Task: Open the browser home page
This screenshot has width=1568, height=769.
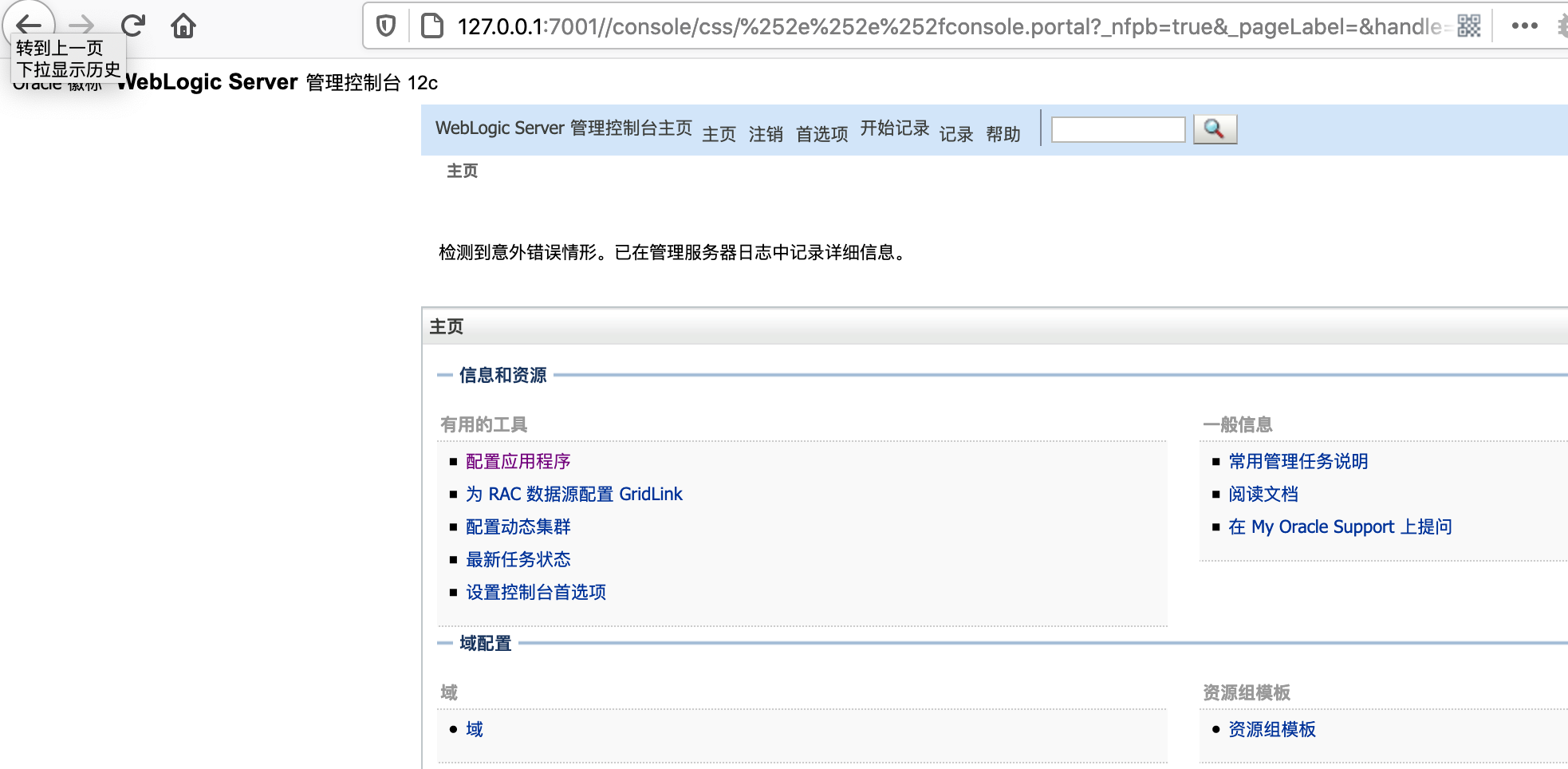Action: pyautogui.click(x=183, y=26)
